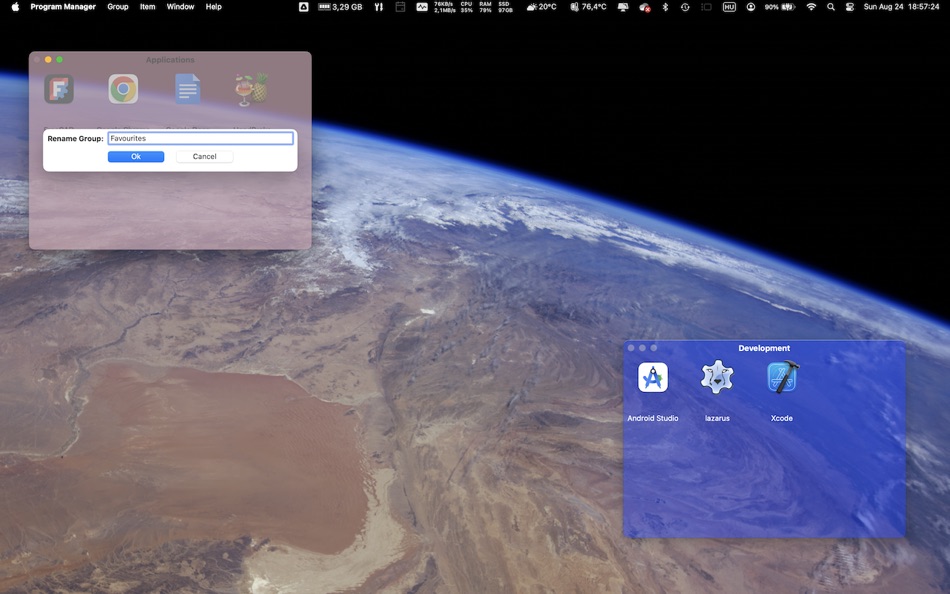Open the Apple menu
950x594 pixels.
coord(15,7)
